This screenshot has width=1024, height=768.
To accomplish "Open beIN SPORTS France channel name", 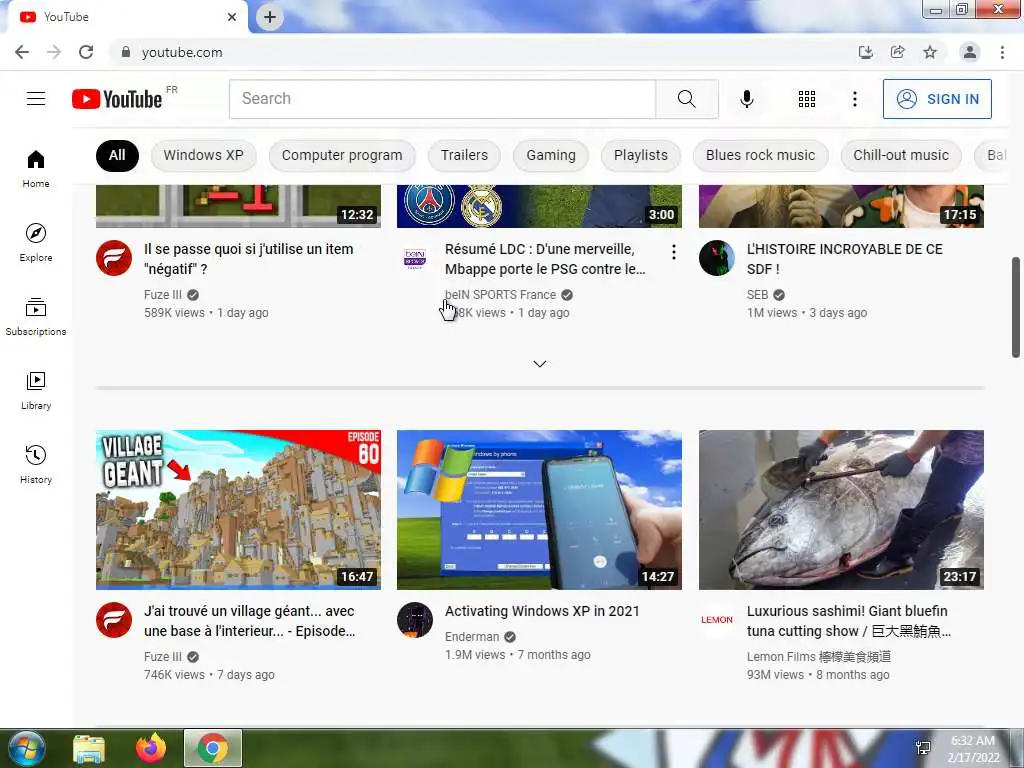I will point(500,295).
